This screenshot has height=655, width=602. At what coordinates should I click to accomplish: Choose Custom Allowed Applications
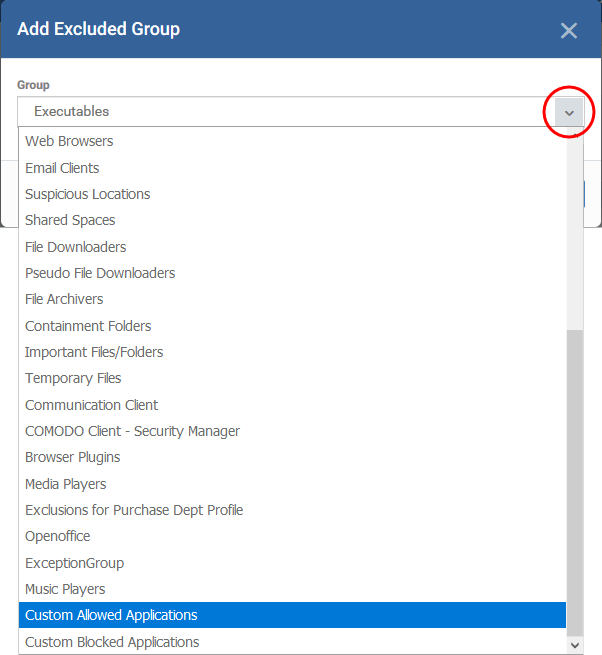(x=292, y=615)
